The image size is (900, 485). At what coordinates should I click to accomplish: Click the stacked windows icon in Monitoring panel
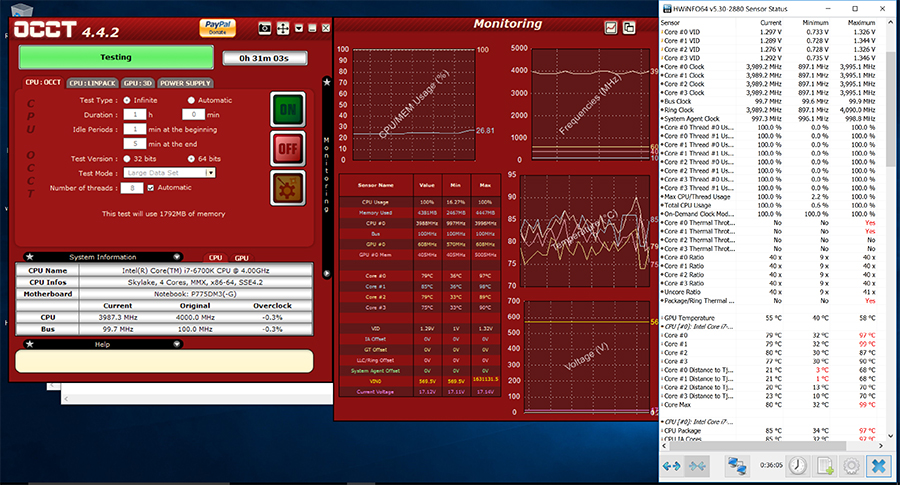[x=629, y=28]
